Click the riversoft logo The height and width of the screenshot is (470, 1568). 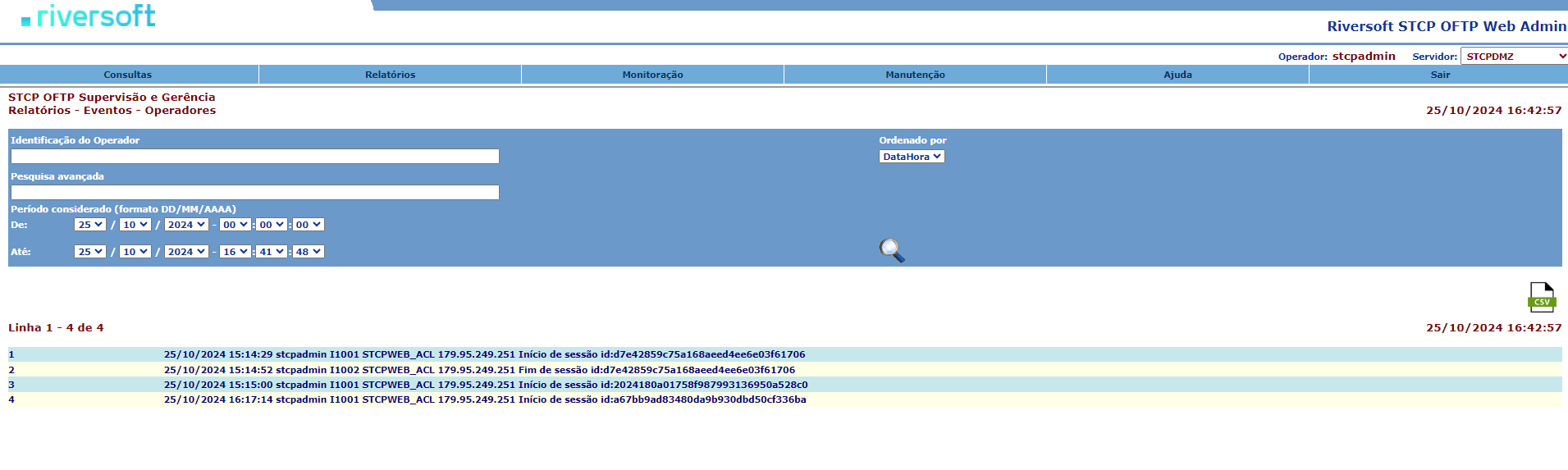point(89,16)
